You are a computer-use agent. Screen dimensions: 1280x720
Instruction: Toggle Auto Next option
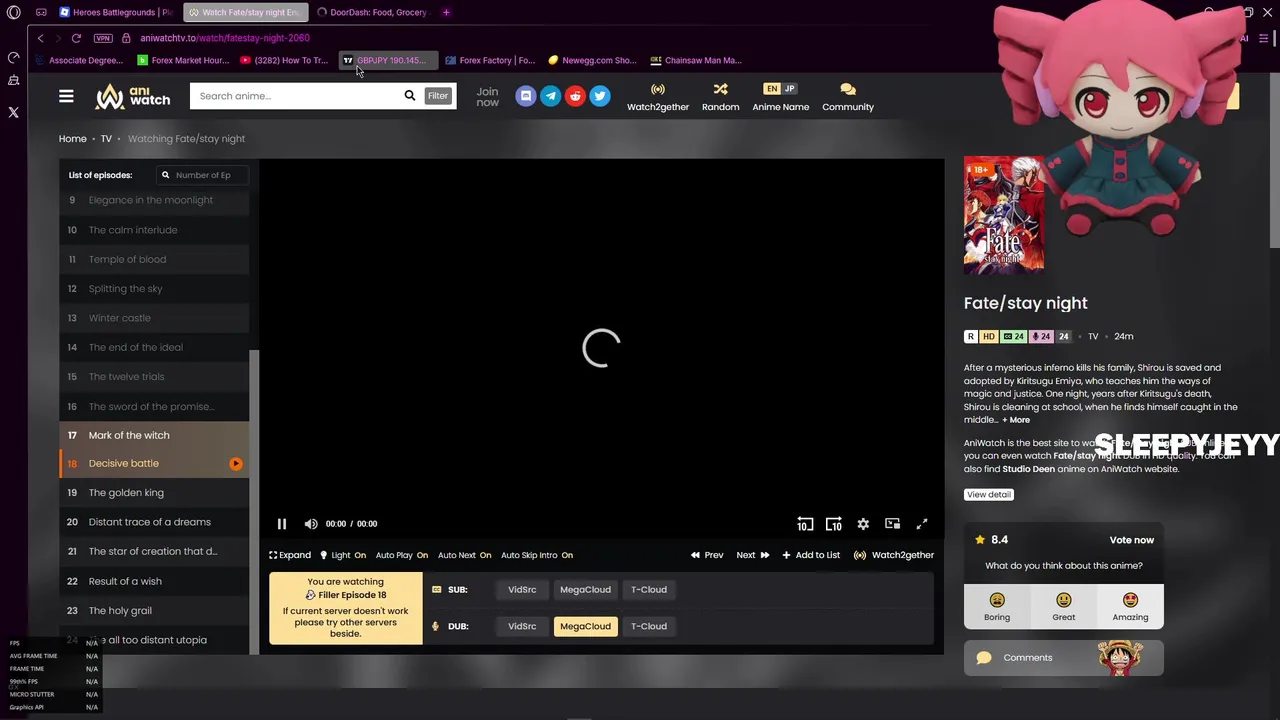click(x=464, y=555)
